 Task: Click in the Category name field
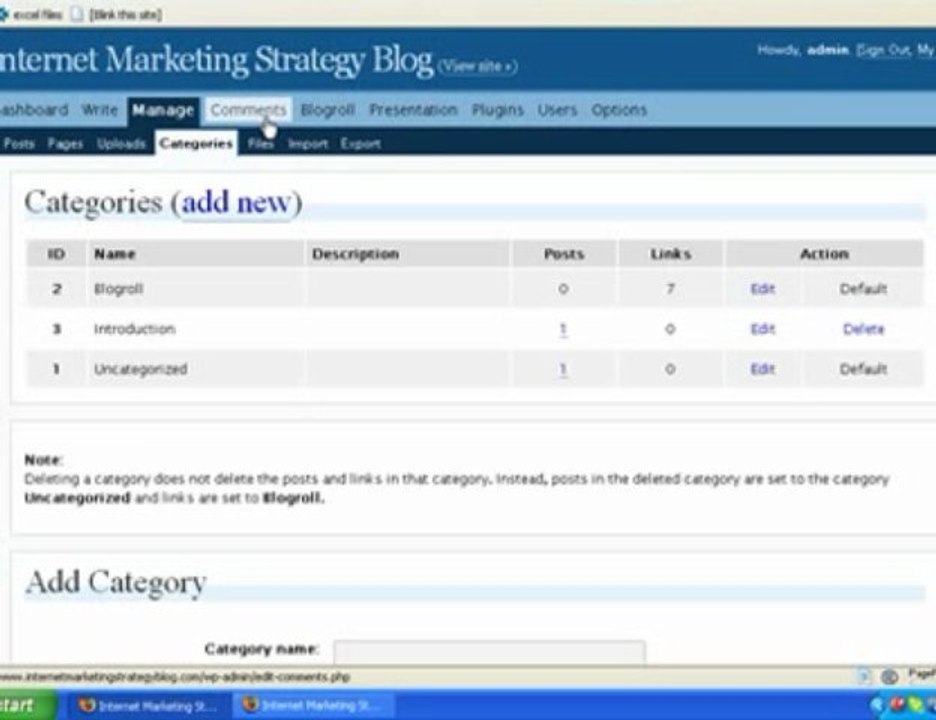coord(489,652)
